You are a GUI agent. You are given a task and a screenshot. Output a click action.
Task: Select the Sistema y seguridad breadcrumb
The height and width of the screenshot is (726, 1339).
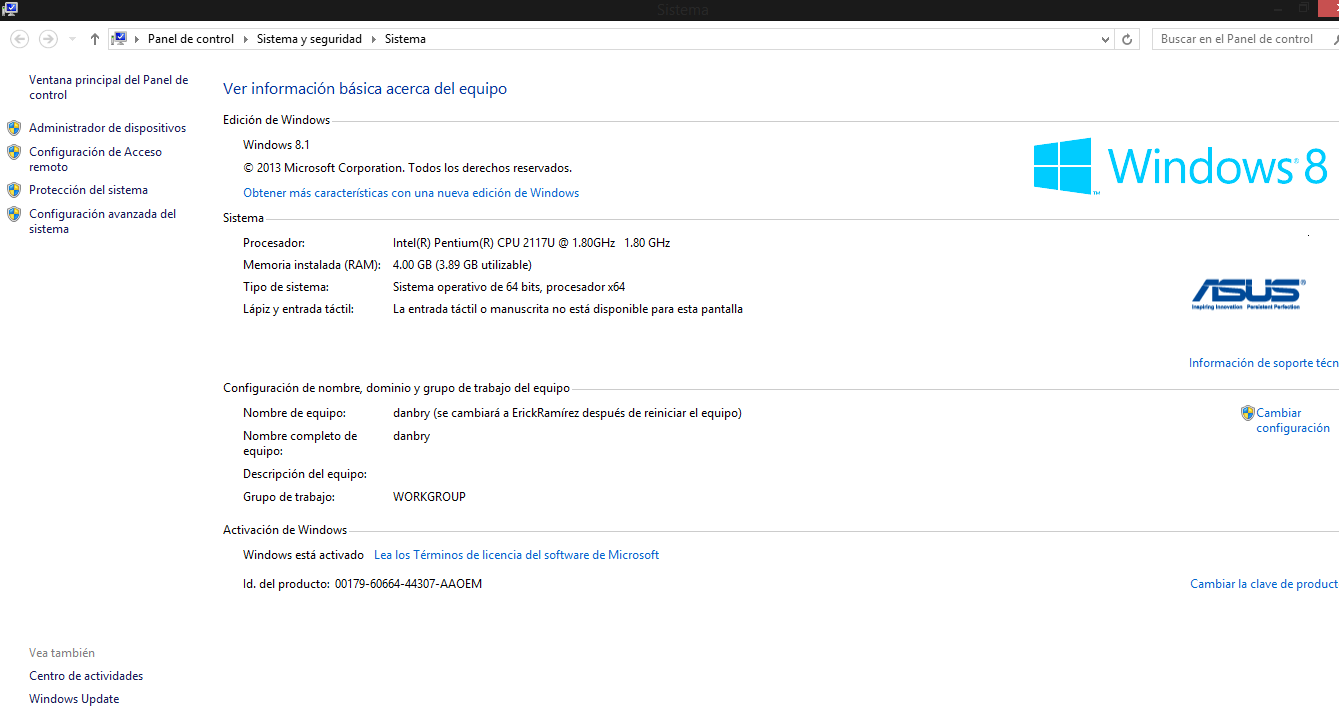[309, 39]
